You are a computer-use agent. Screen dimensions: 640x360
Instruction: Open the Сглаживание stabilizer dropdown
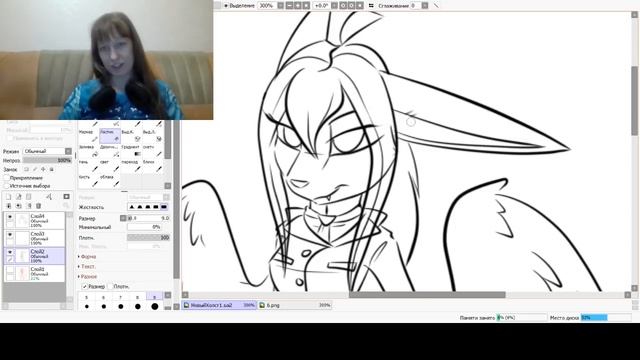click(425, 6)
